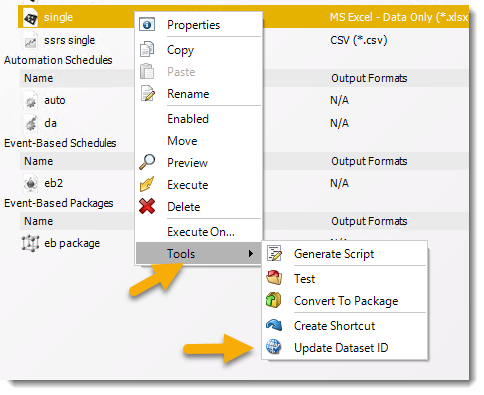This screenshot has height=395, width=484.
Task: Click the red Delete X icon
Action: [x=147, y=206]
